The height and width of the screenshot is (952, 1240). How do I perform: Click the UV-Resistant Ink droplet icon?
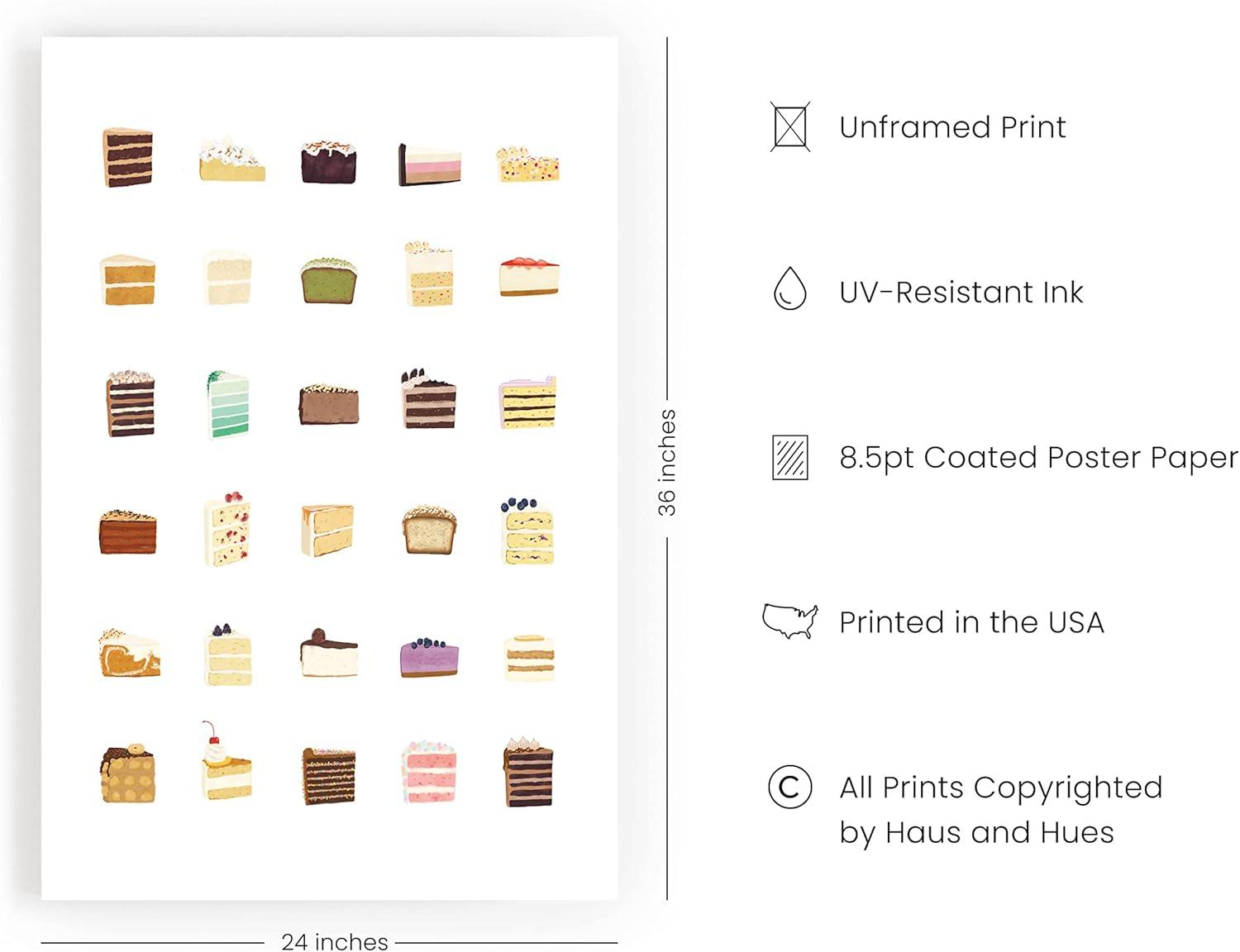[789, 289]
